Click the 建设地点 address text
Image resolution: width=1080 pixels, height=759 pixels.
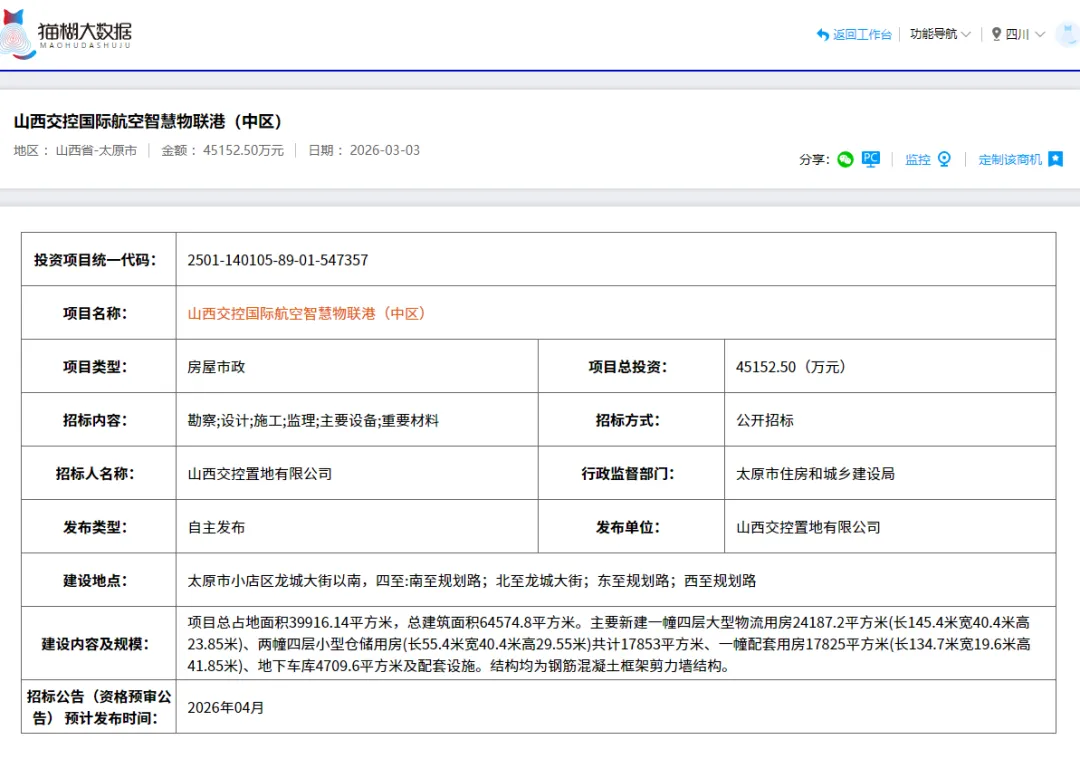coord(472,581)
